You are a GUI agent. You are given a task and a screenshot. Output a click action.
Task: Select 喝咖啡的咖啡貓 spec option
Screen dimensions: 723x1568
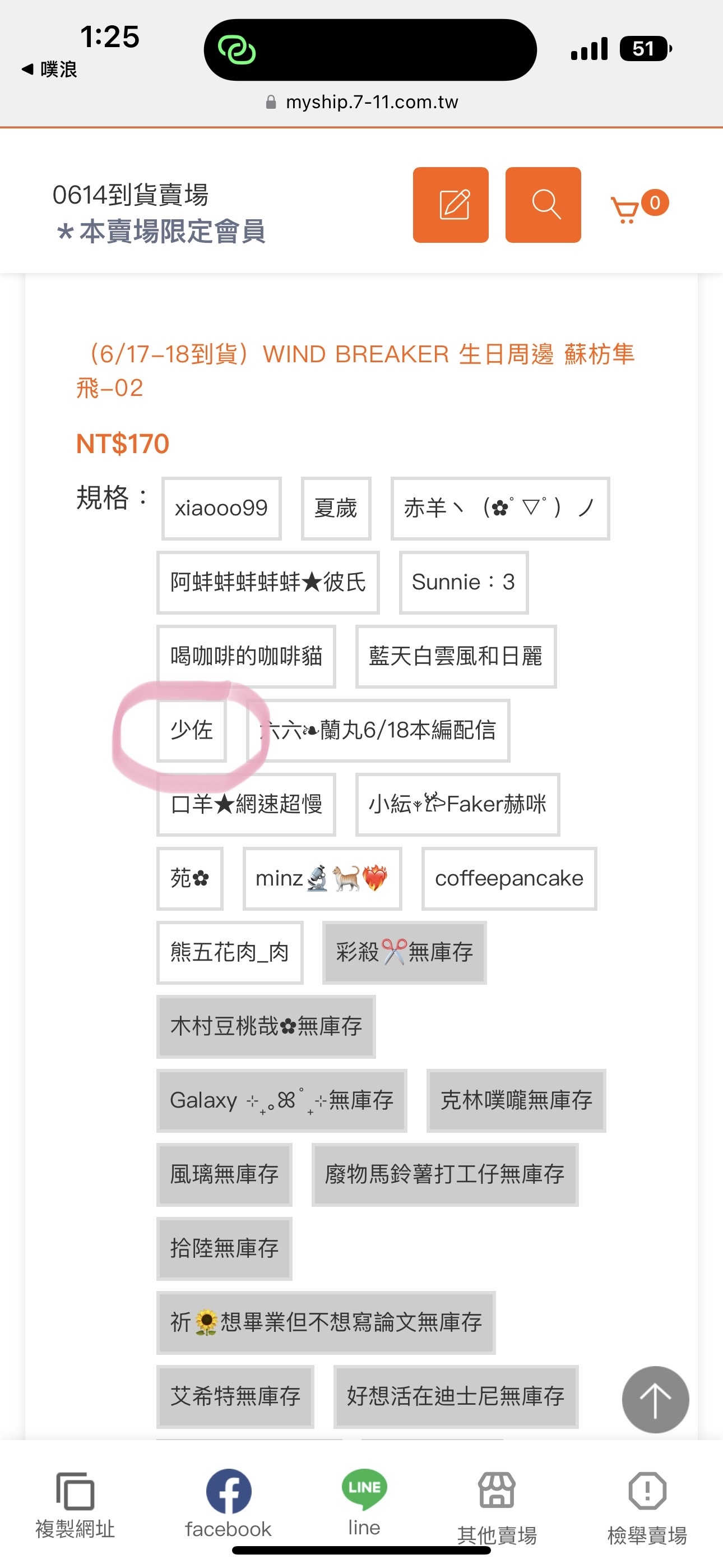coord(247,656)
